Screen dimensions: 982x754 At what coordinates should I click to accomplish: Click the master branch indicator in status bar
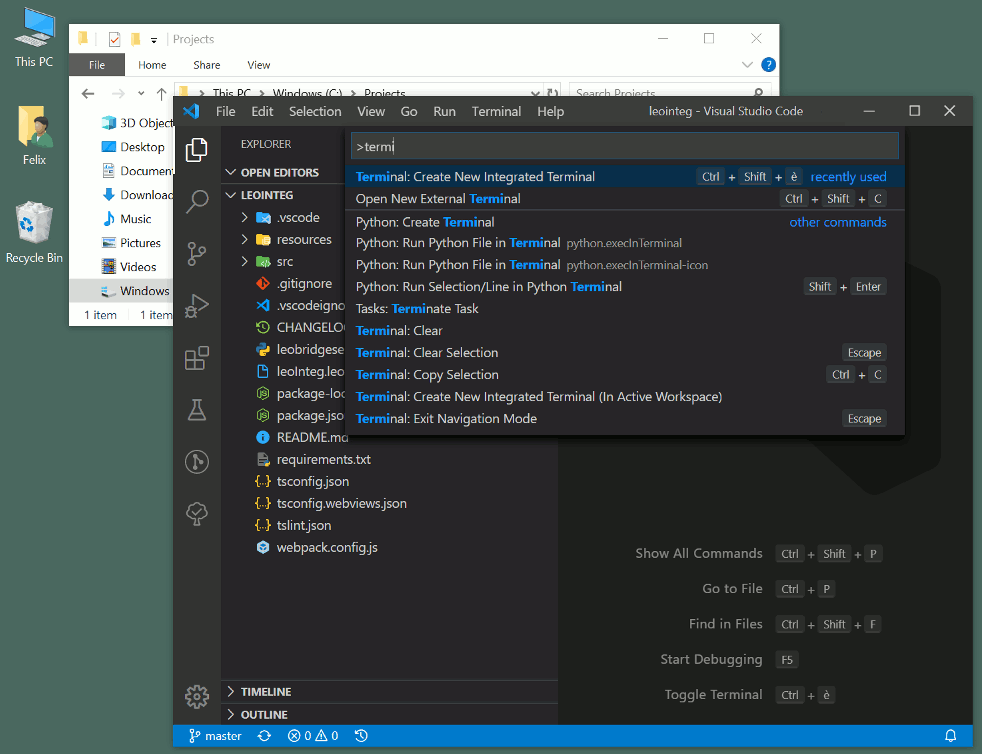(215, 736)
